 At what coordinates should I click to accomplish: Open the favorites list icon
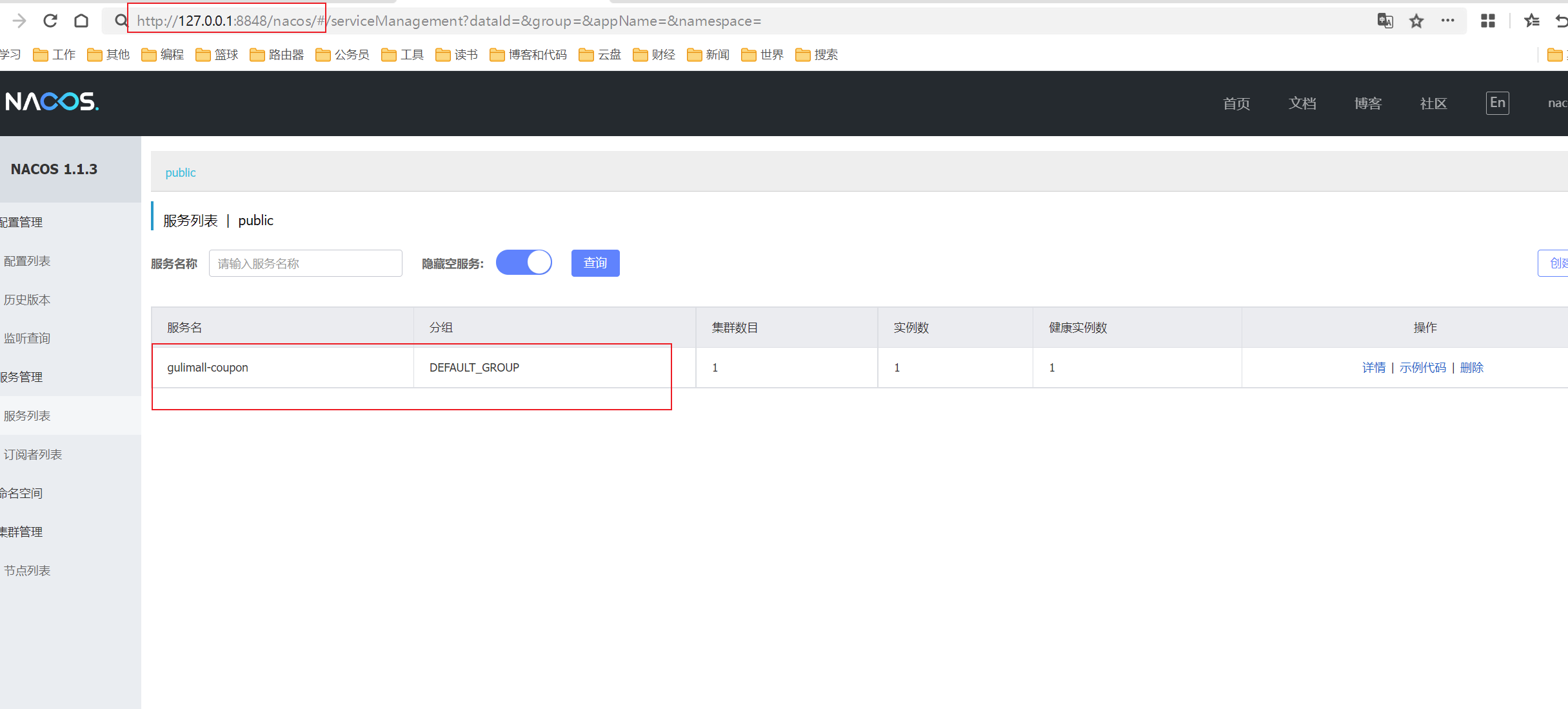click(1532, 21)
